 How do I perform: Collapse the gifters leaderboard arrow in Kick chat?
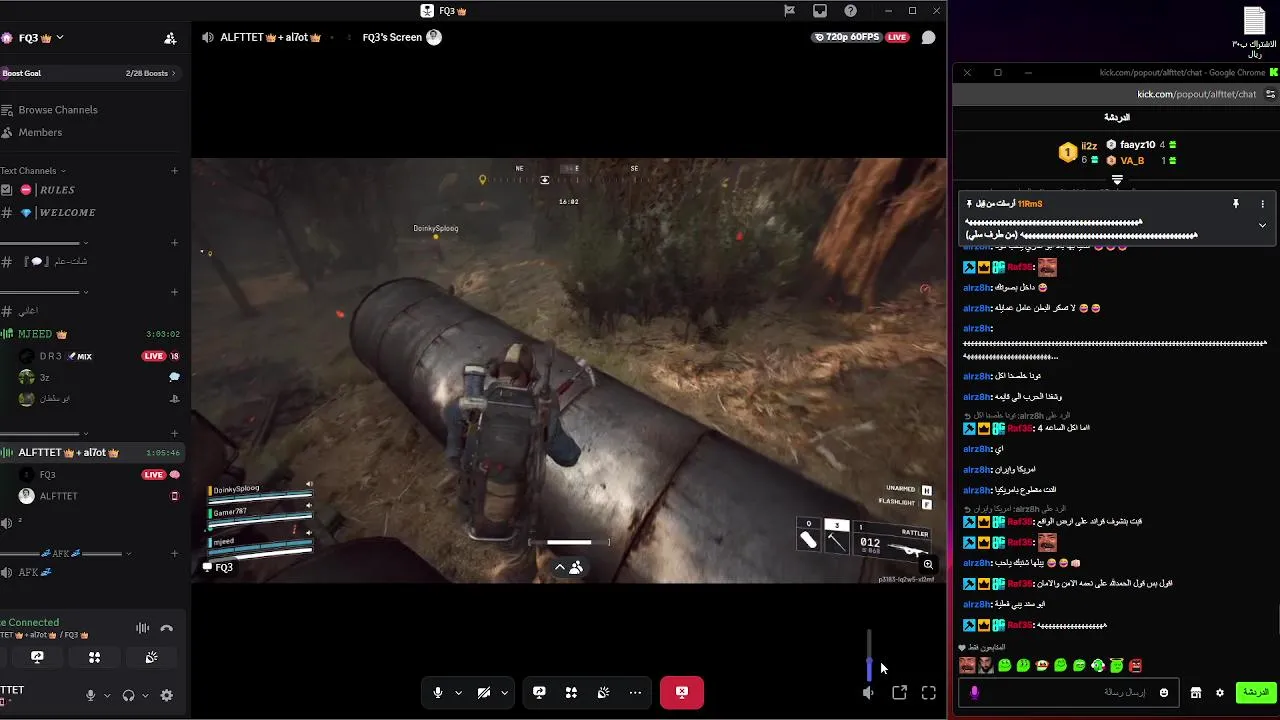coord(1117,180)
